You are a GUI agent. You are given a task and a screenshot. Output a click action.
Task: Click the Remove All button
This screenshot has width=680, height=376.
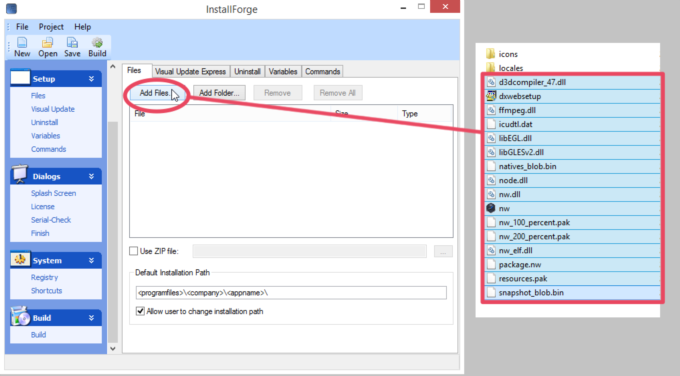click(x=337, y=93)
